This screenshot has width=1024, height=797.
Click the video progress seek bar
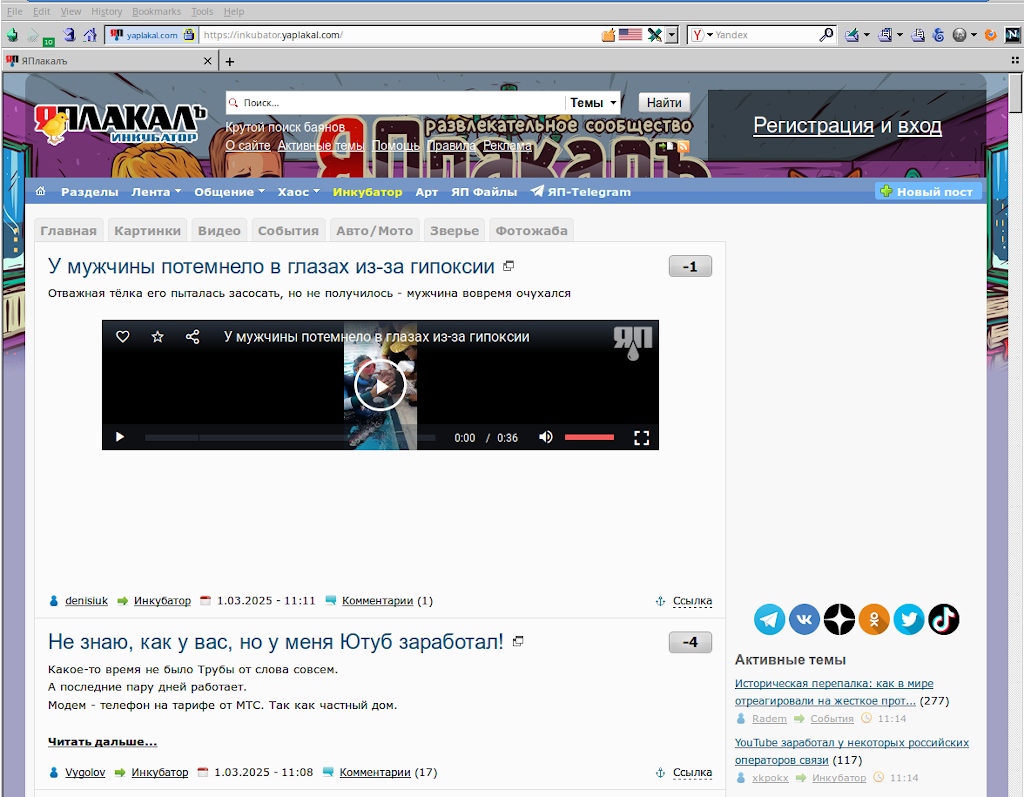point(290,438)
